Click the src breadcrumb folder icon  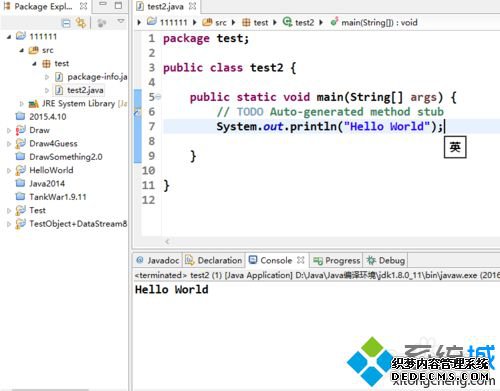coord(207,22)
